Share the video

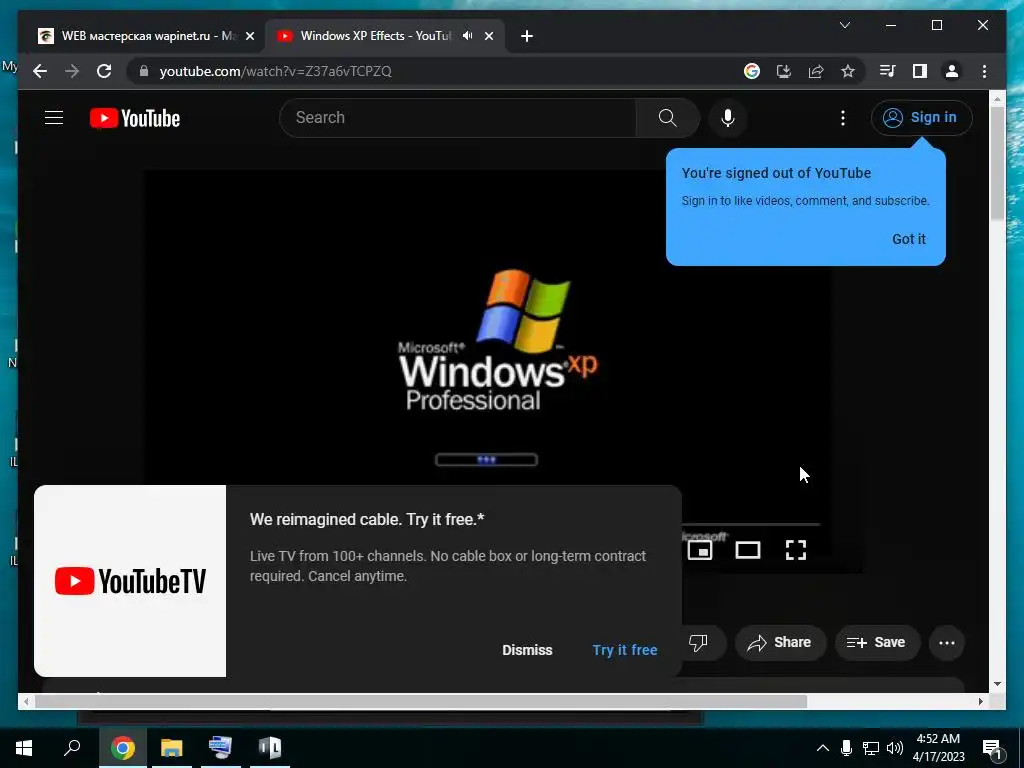point(780,643)
